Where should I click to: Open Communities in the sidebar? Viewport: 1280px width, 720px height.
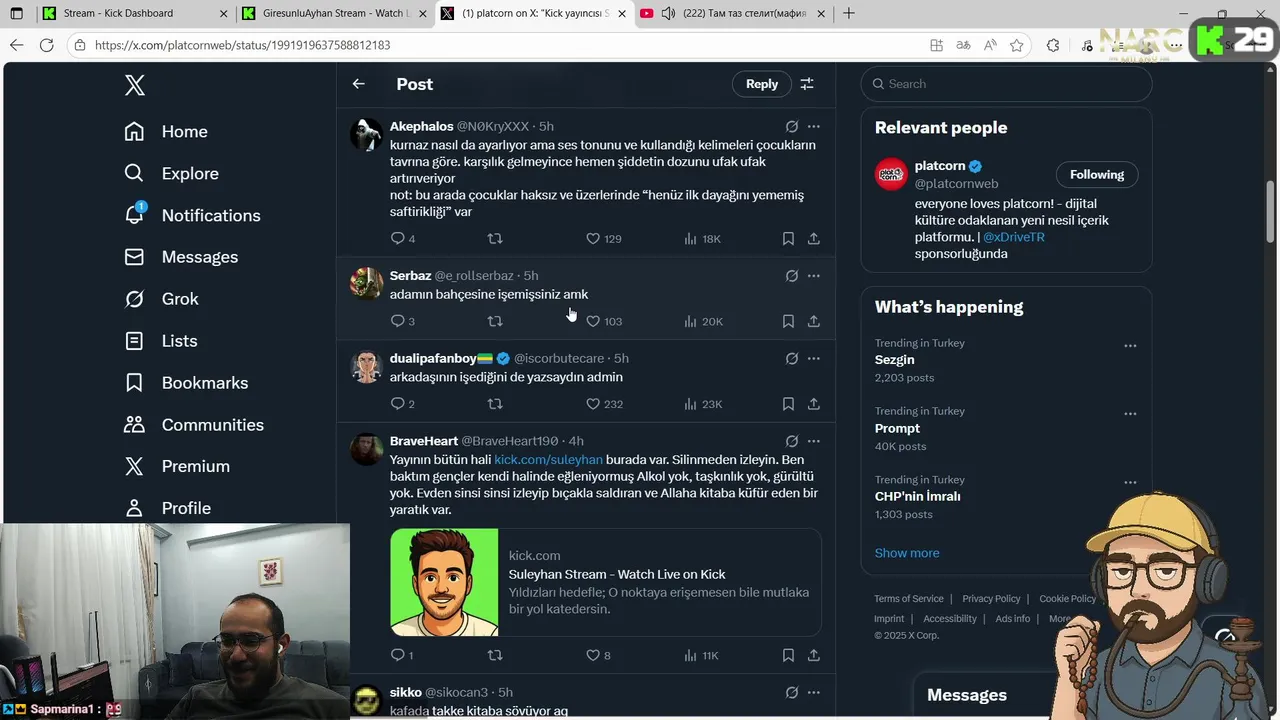tap(194, 425)
